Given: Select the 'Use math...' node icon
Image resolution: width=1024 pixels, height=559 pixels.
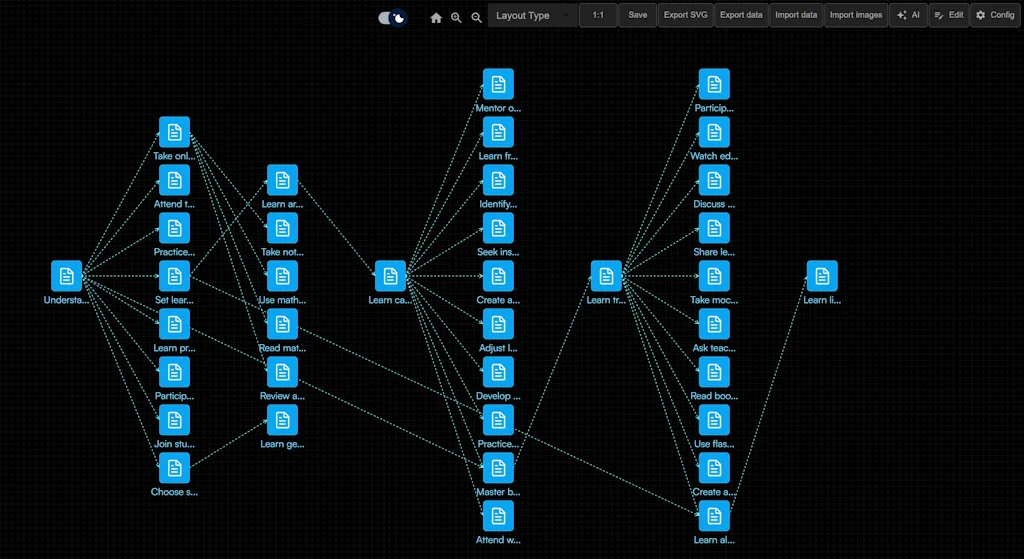Looking at the screenshot, I should [282, 276].
